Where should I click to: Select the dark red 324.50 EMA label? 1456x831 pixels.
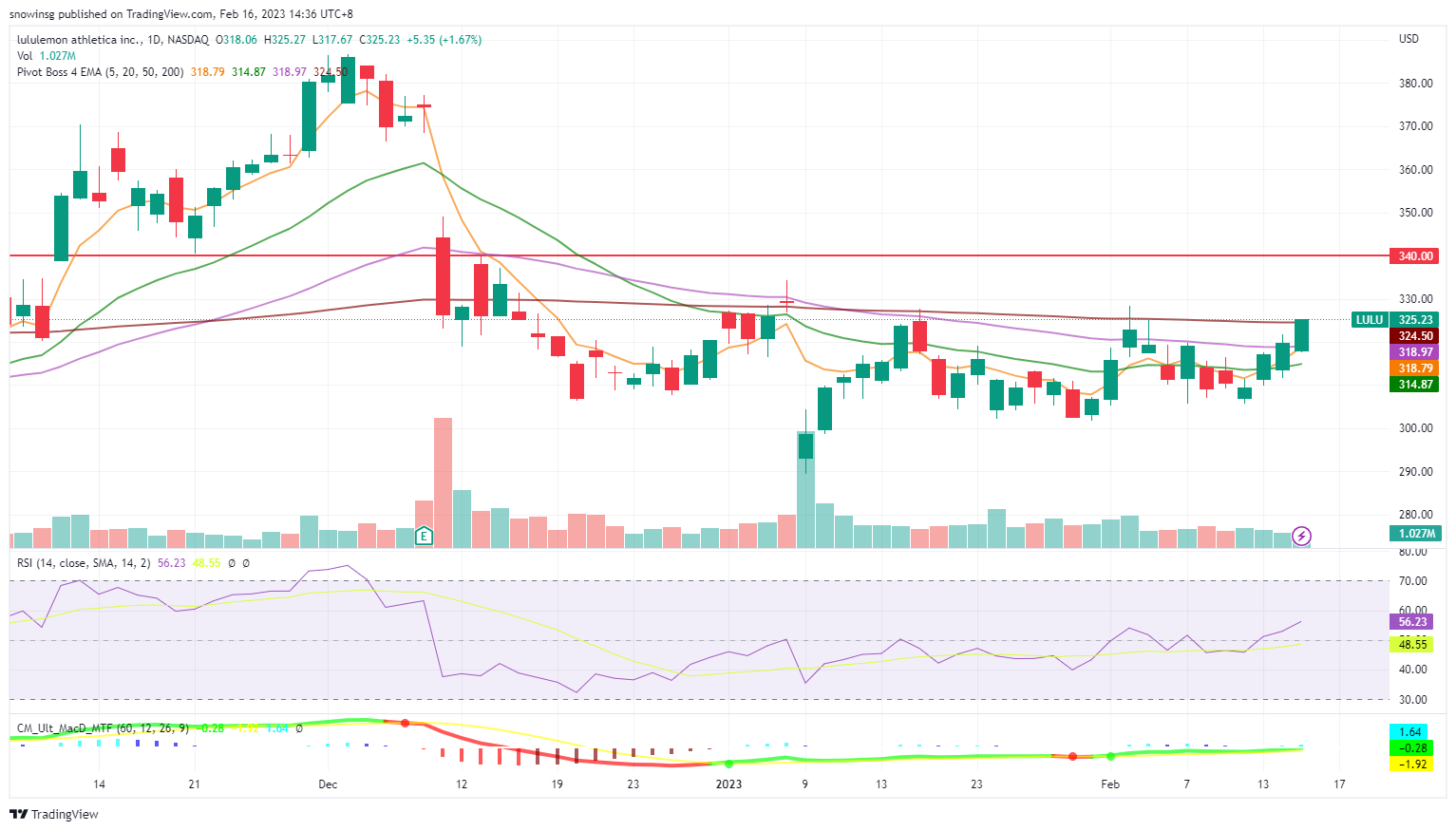click(x=1414, y=336)
